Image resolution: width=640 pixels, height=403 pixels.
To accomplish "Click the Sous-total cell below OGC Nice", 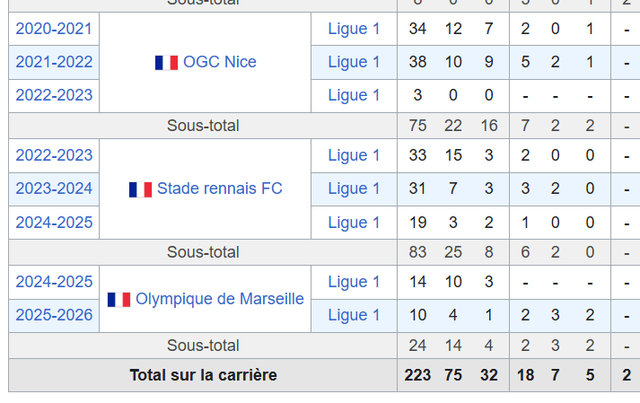I will tap(203, 126).
